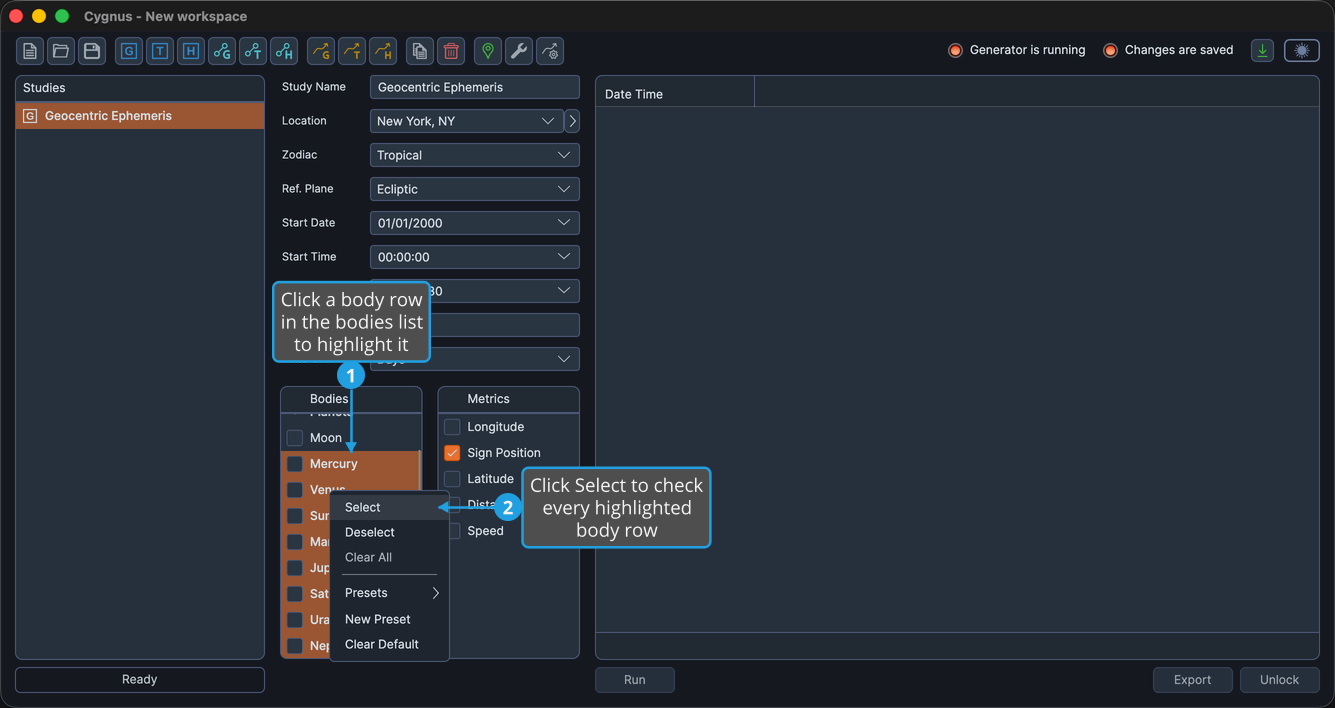Check the Neptune row checkbox
Viewport: 1335px width, 708px height.
coord(295,646)
